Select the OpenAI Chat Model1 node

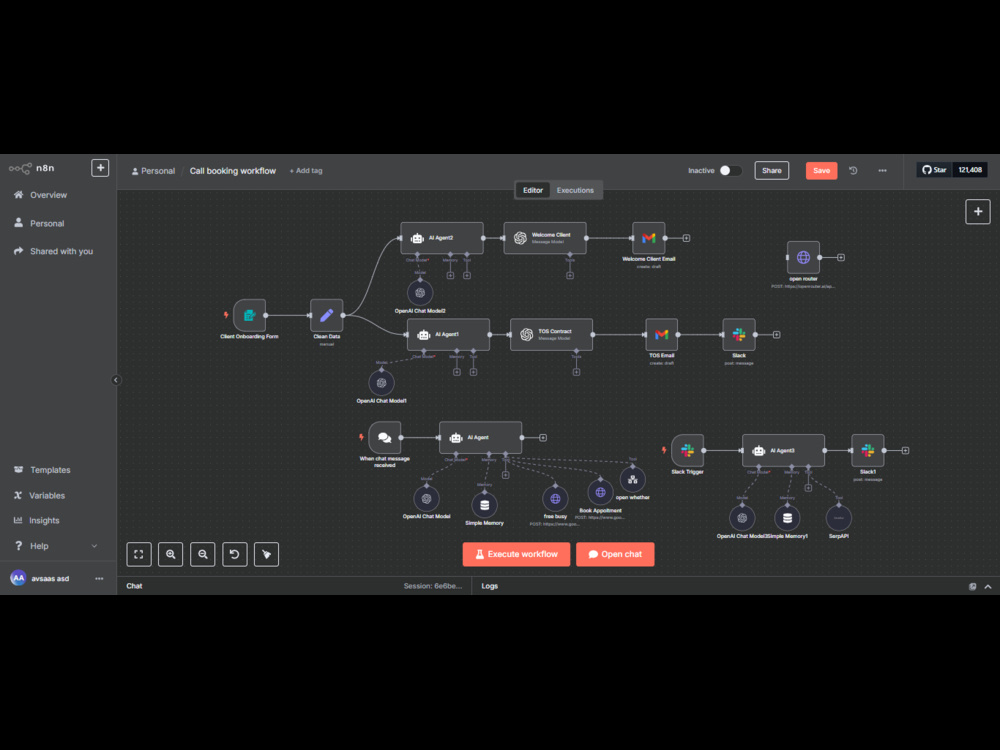tap(381, 383)
